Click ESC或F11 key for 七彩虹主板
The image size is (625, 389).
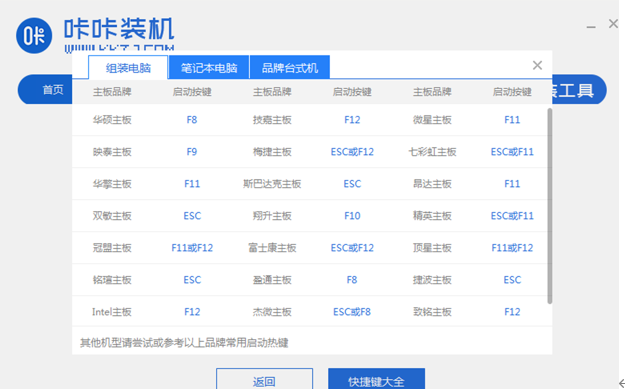(x=512, y=152)
